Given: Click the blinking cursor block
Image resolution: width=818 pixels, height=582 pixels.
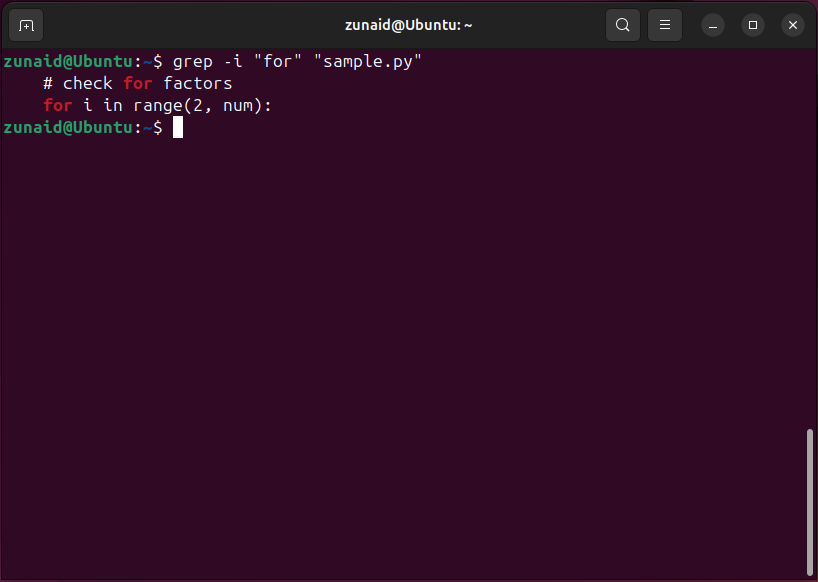Looking at the screenshot, I should coord(178,127).
